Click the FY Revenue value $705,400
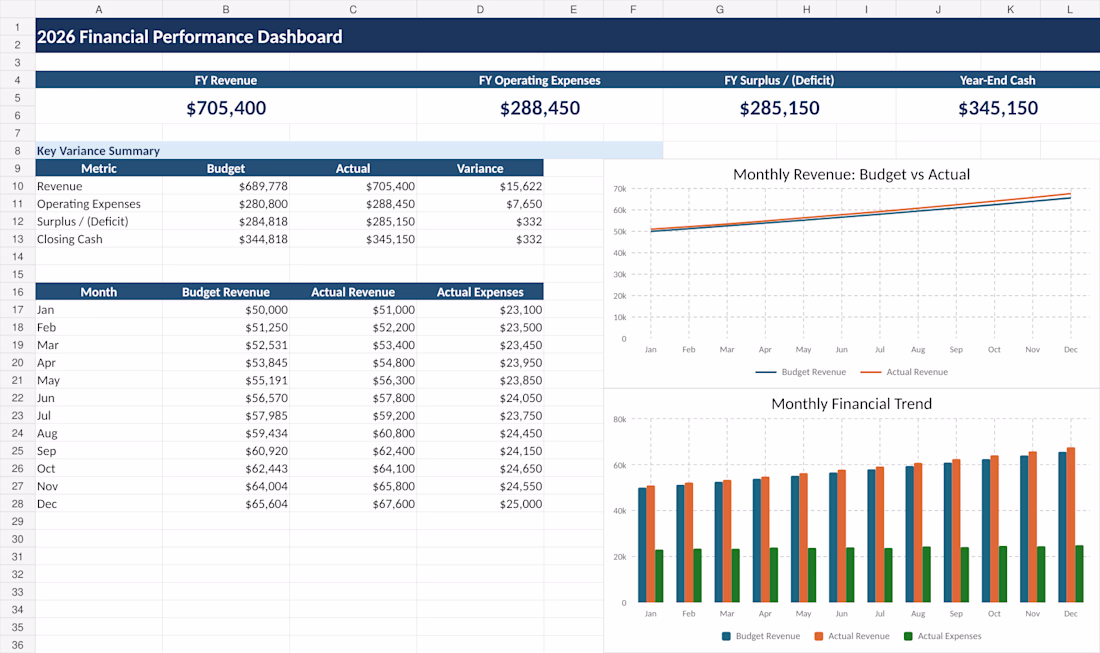 (226, 107)
